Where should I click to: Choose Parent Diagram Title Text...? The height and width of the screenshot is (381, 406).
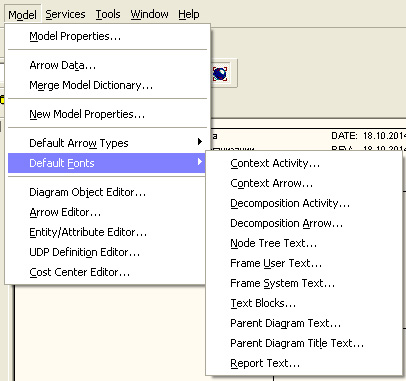[x=304, y=343]
